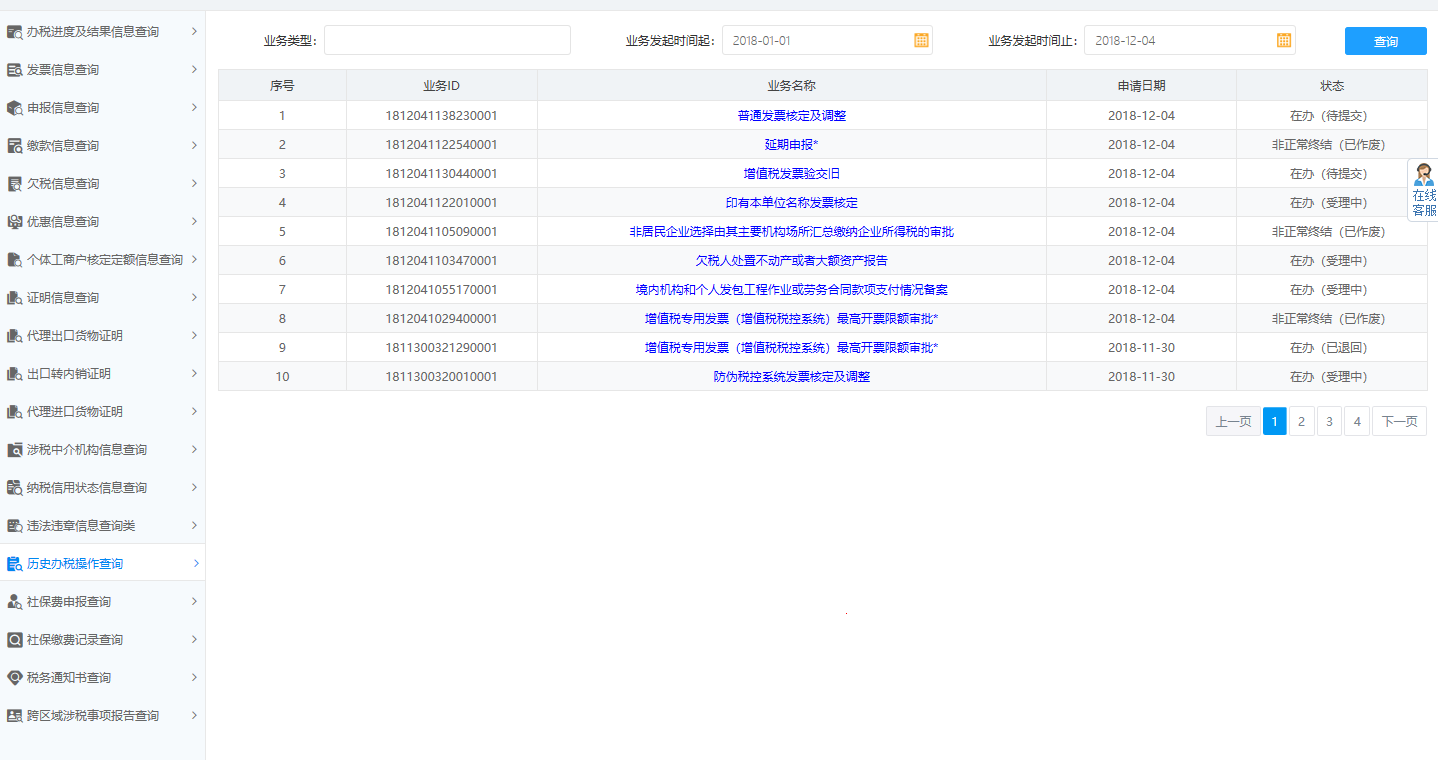Go to results page 3
Viewport: 1438px width, 760px height.
pyautogui.click(x=1329, y=421)
